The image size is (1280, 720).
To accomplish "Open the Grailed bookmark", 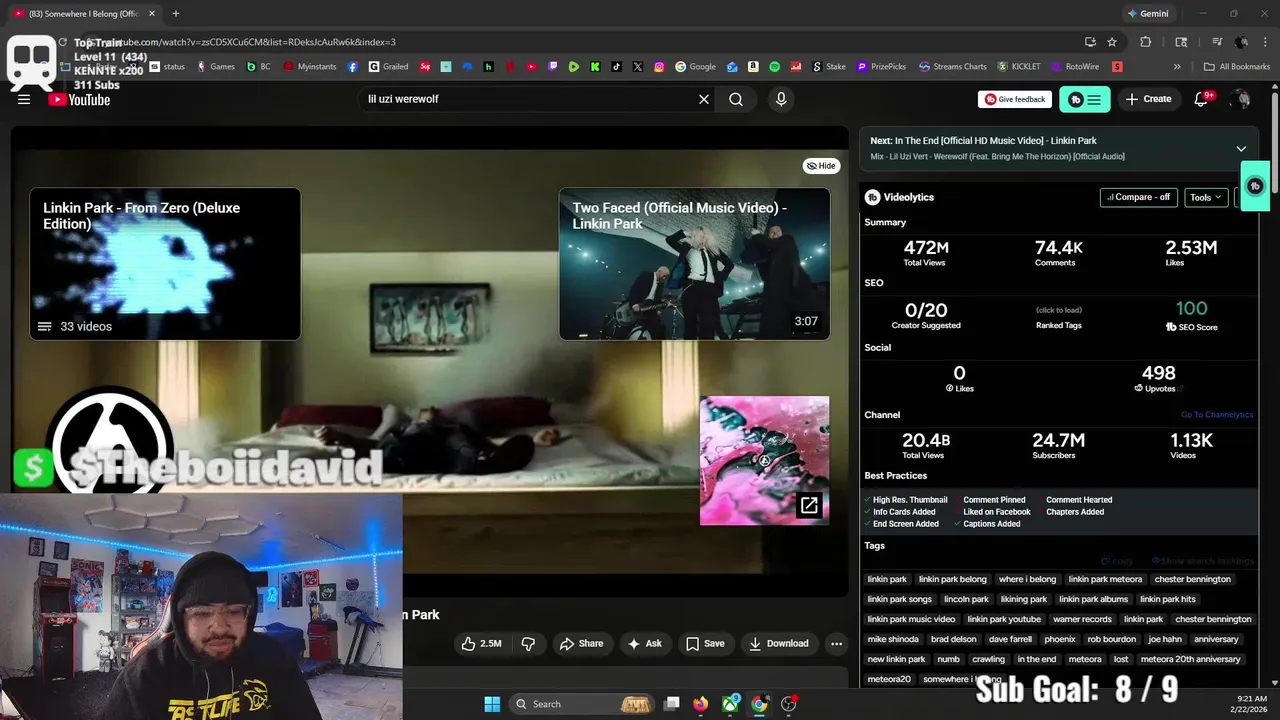I will coord(388,67).
